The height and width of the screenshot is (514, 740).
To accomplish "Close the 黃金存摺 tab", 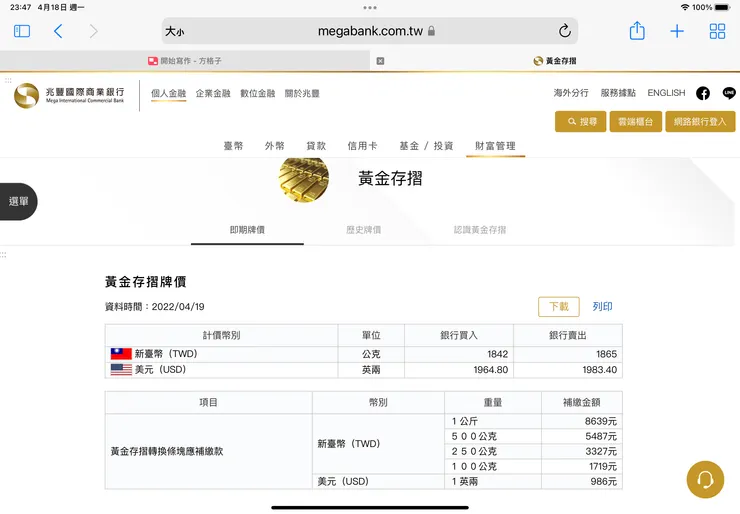I will coord(380,61).
